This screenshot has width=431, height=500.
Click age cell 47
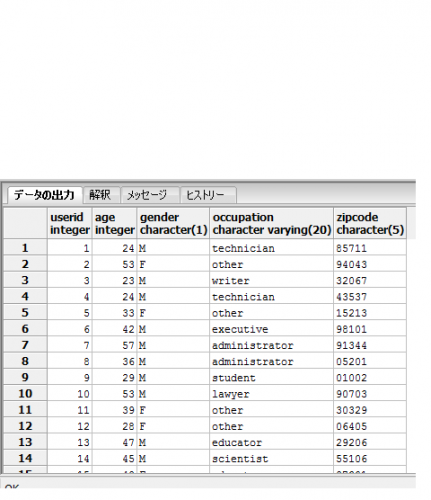point(114,442)
